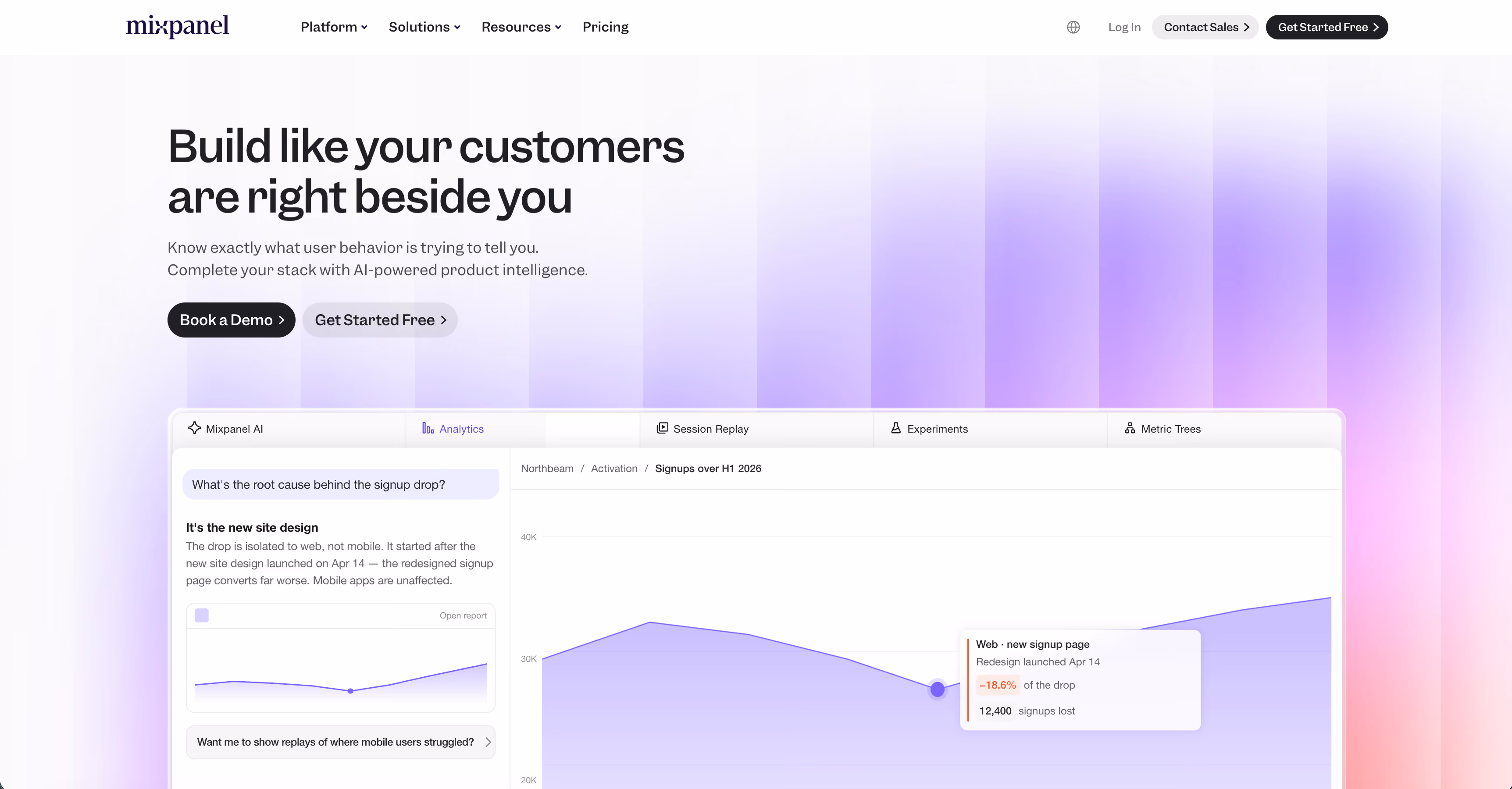
Task: Click the signup drop question bubble
Action: click(340, 484)
